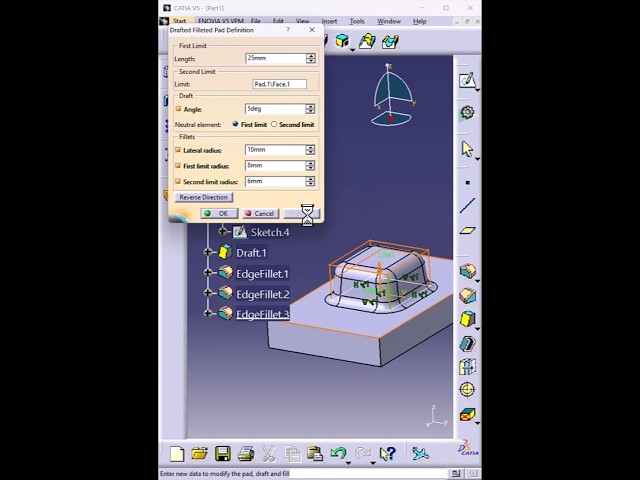The height and width of the screenshot is (480, 640).
Task: Choose the Line reference element tool
Action: pos(467,205)
